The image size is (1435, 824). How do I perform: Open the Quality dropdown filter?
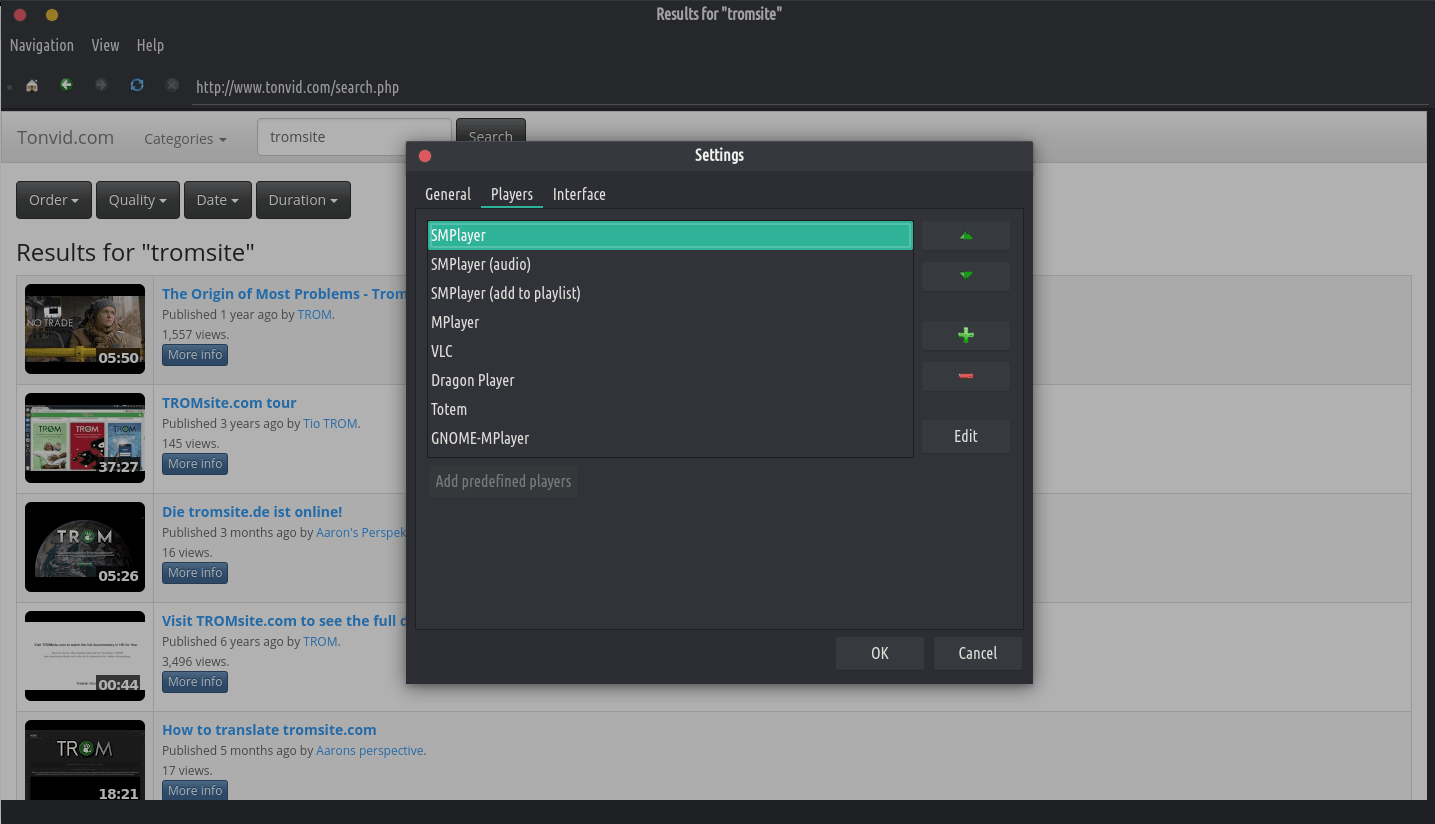138,200
